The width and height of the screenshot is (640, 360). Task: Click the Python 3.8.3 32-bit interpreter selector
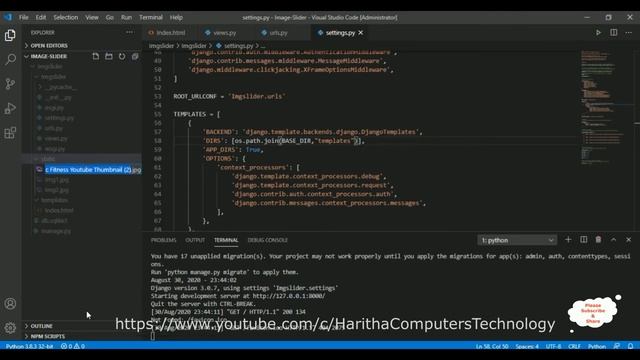(x=29, y=346)
